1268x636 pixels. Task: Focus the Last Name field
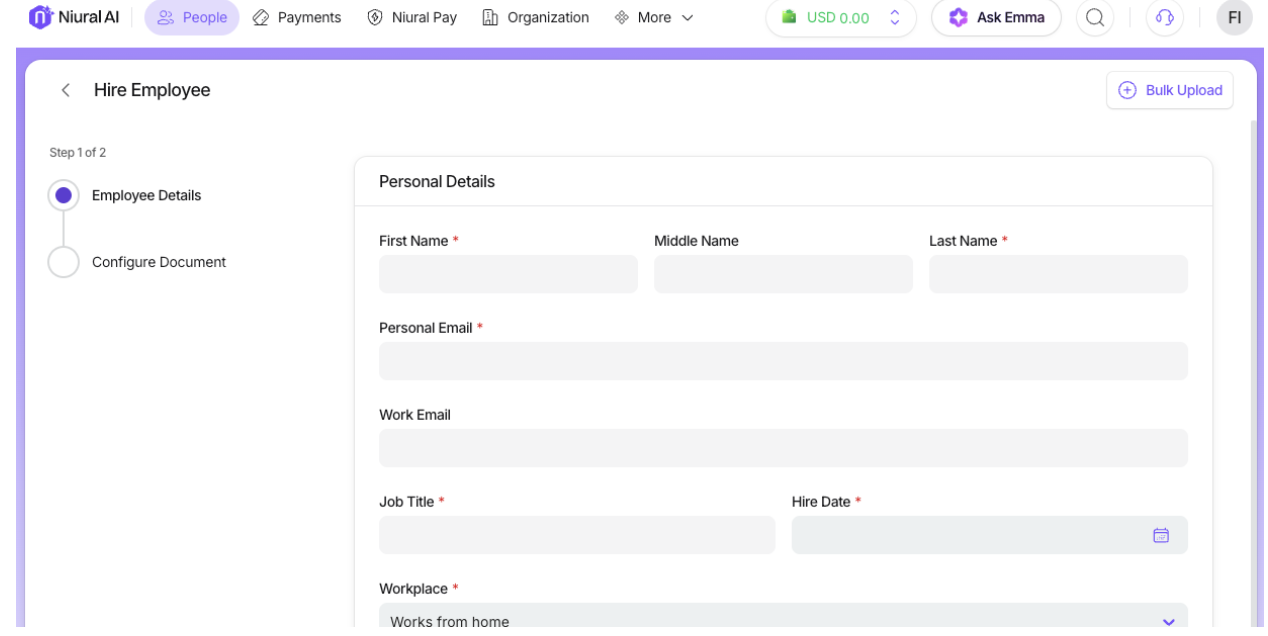[1058, 274]
